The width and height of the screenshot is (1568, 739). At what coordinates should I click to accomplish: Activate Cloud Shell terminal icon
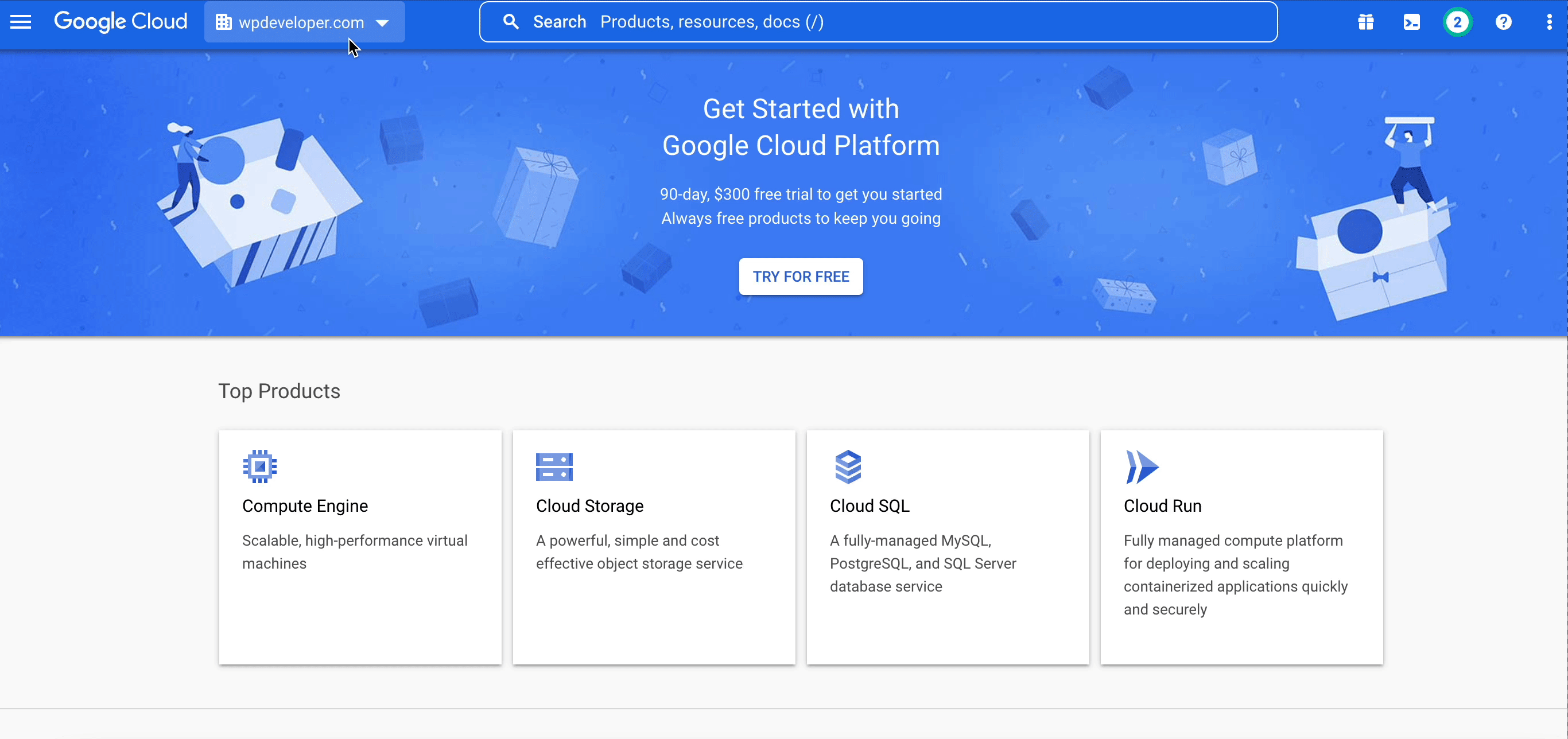tap(1411, 22)
